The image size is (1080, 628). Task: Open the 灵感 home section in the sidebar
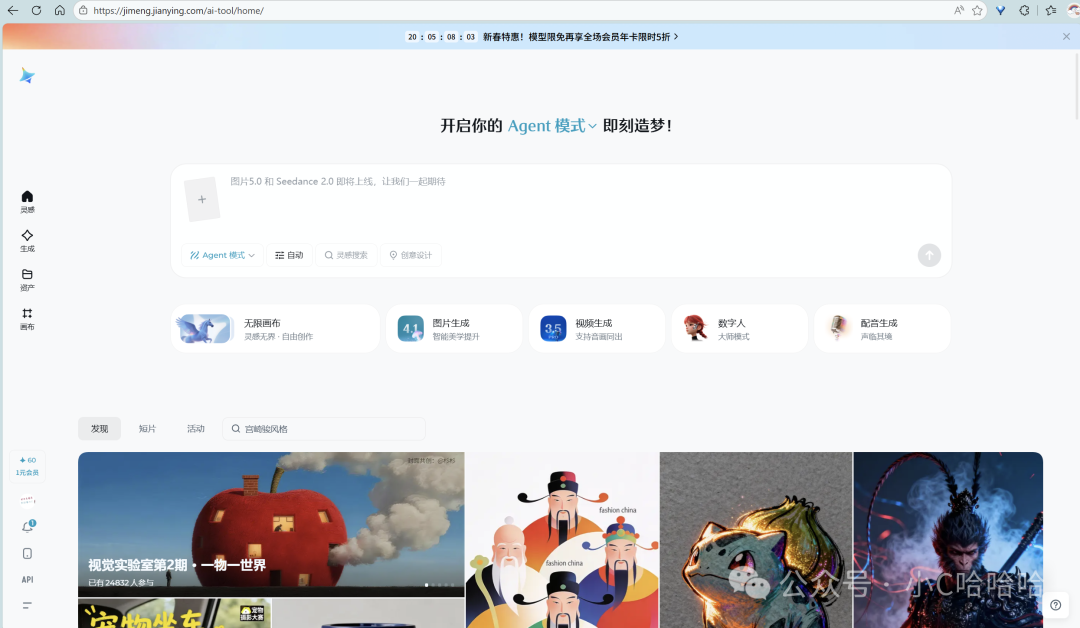[27, 202]
